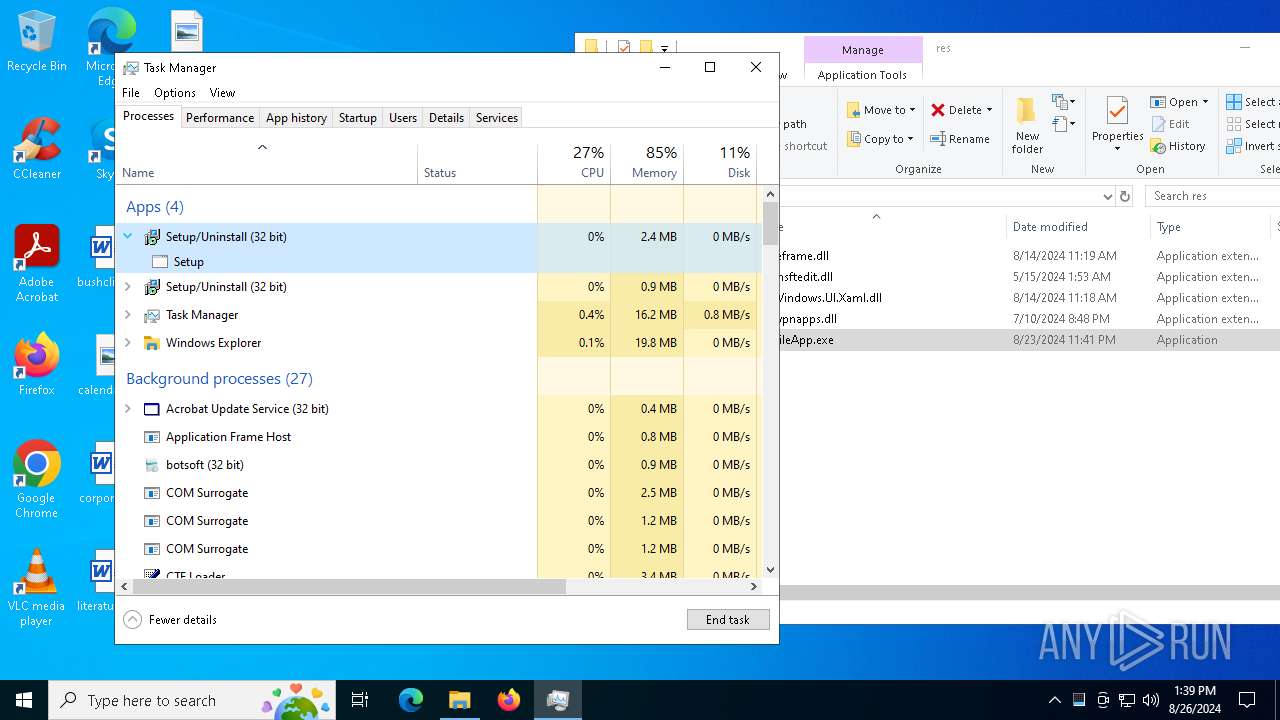Click the first Setup/Uninstall process icon

[x=152, y=237]
